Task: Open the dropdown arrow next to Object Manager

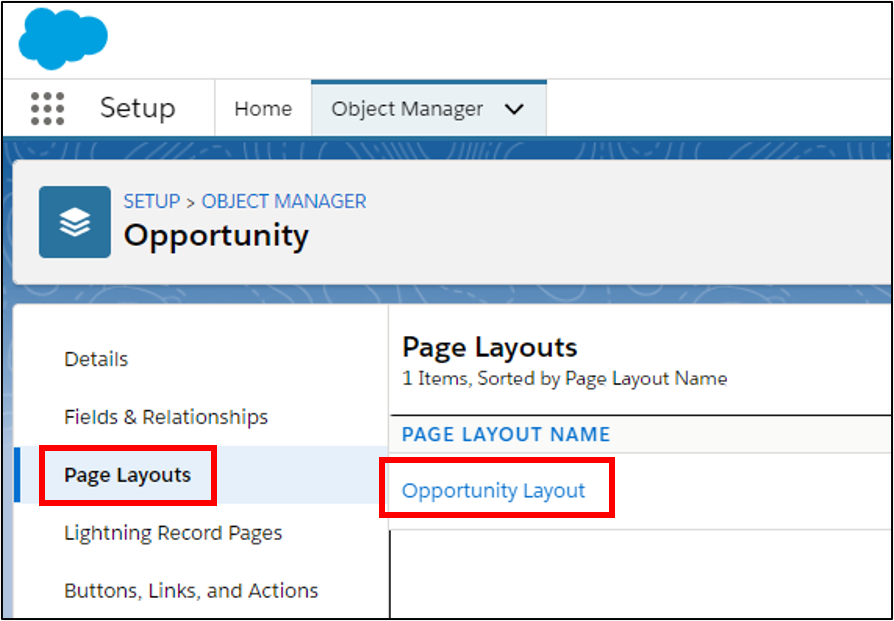Action: coord(512,108)
